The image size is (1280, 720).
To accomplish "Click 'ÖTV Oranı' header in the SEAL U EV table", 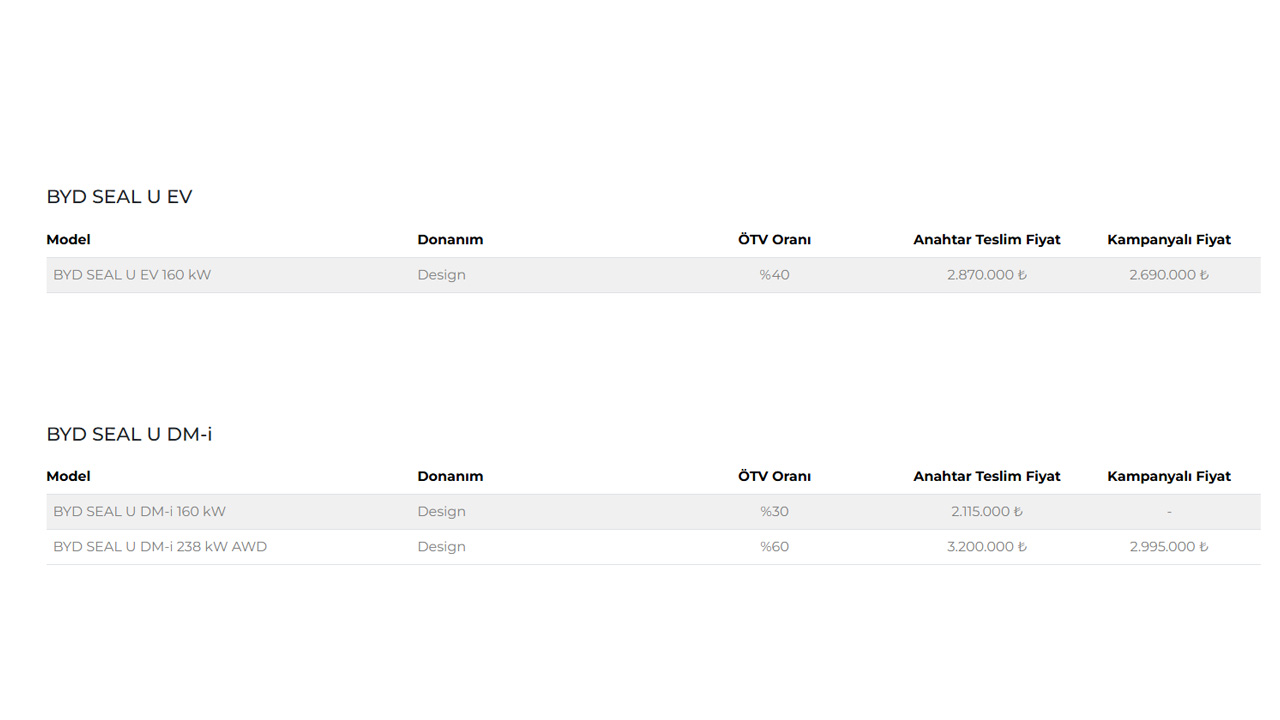I will pyautogui.click(x=774, y=240).
